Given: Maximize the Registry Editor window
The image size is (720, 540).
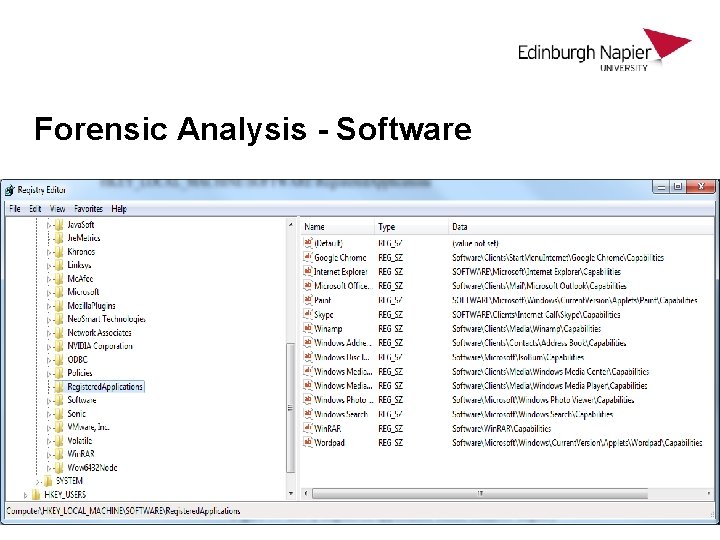Looking at the screenshot, I should tap(678, 186).
